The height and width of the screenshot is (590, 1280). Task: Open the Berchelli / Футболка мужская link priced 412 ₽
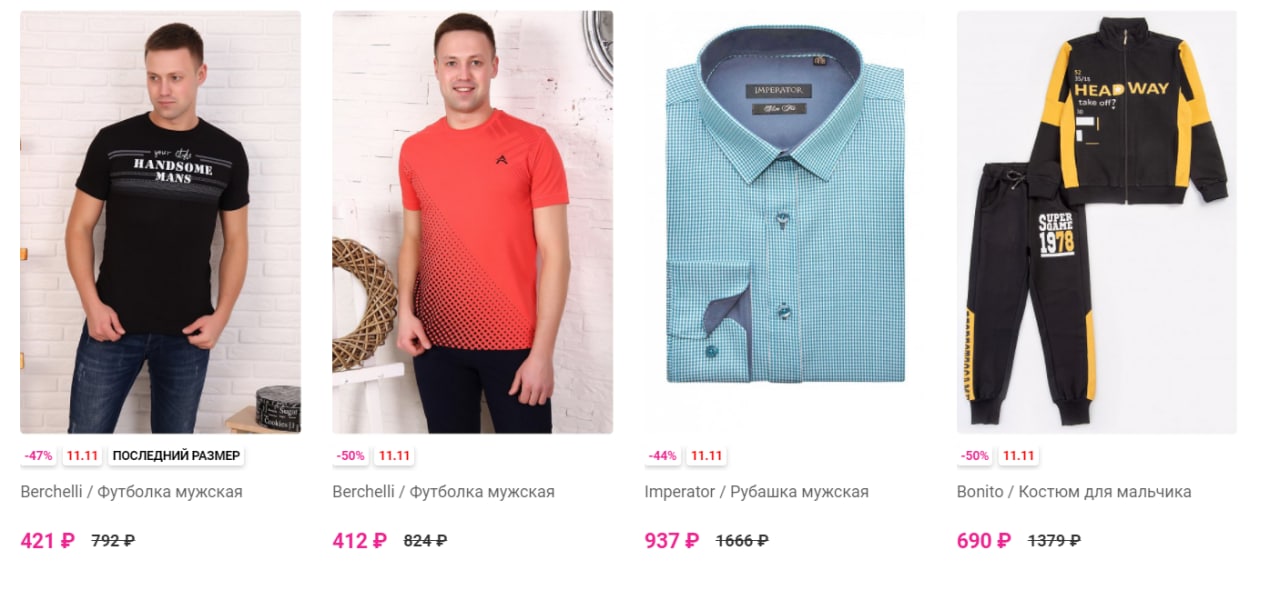tap(443, 492)
